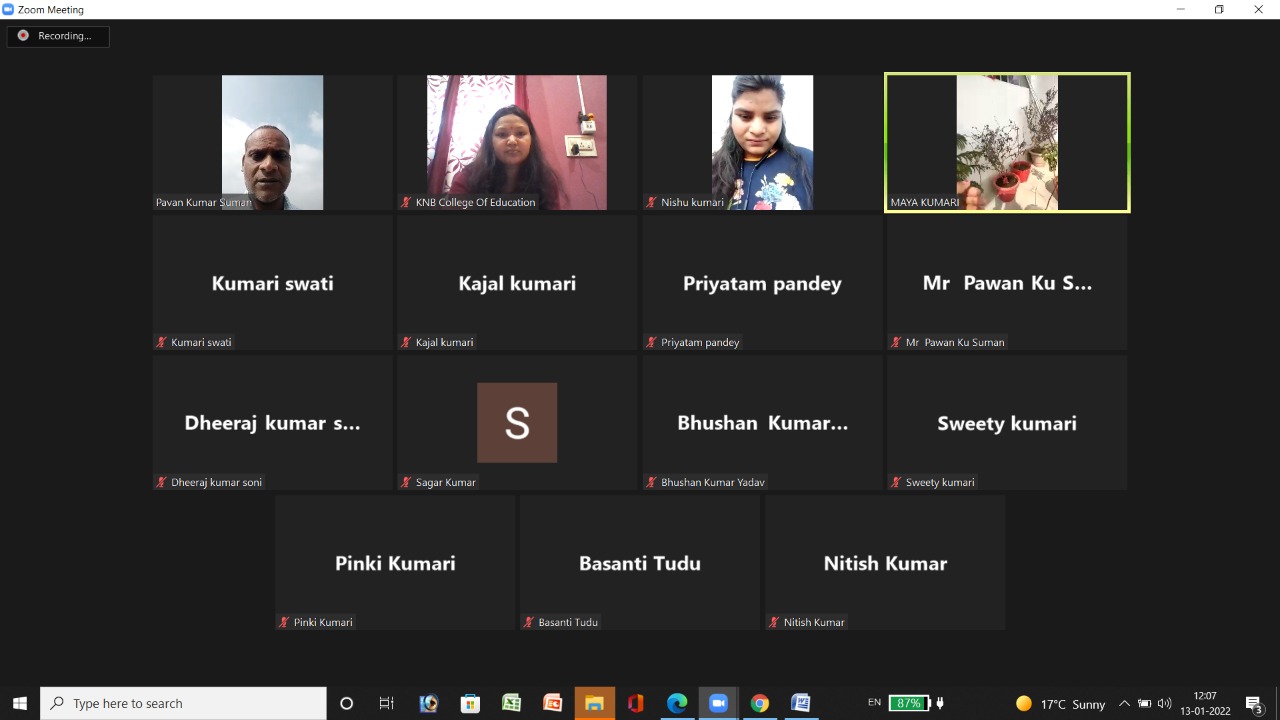Click the large "Sweety kumari" tile name
Image resolution: width=1280 pixels, height=720 pixels.
[1007, 424]
